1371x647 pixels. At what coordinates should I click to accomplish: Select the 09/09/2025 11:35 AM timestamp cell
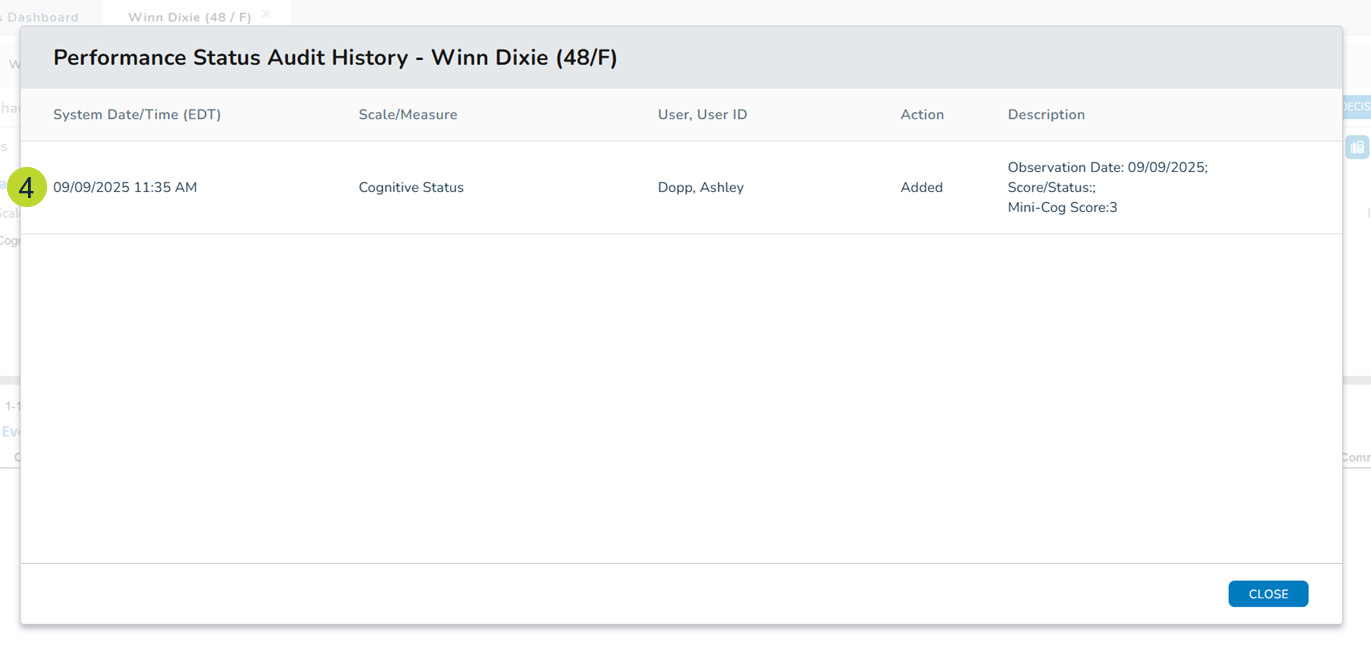125,188
